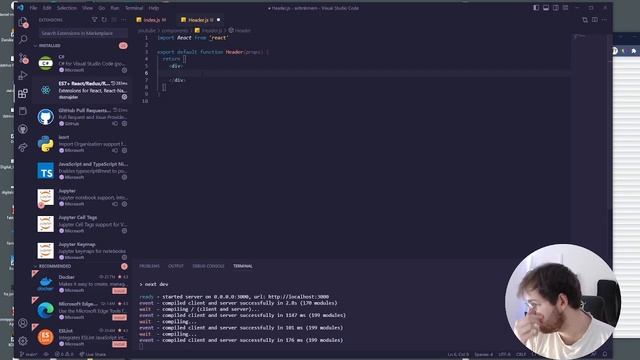This screenshot has width=640, height=360.
Task: Select the Header.js editor tab
Action: 198,20
